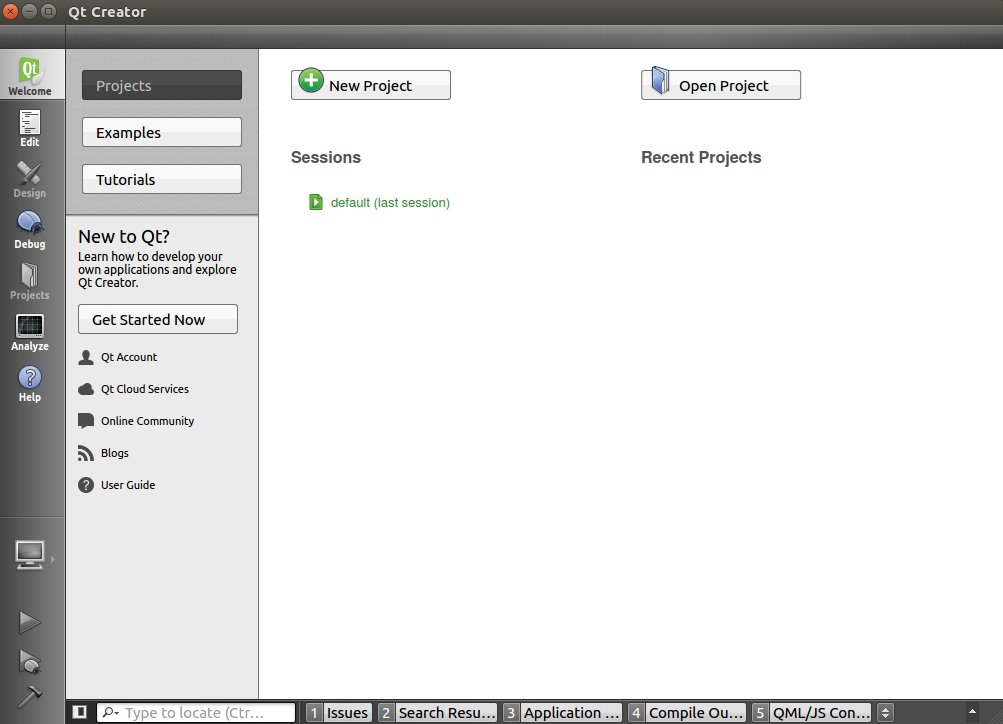Toggle the left sidebar visibility button
The width and height of the screenshot is (1003, 724).
coord(80,713)
